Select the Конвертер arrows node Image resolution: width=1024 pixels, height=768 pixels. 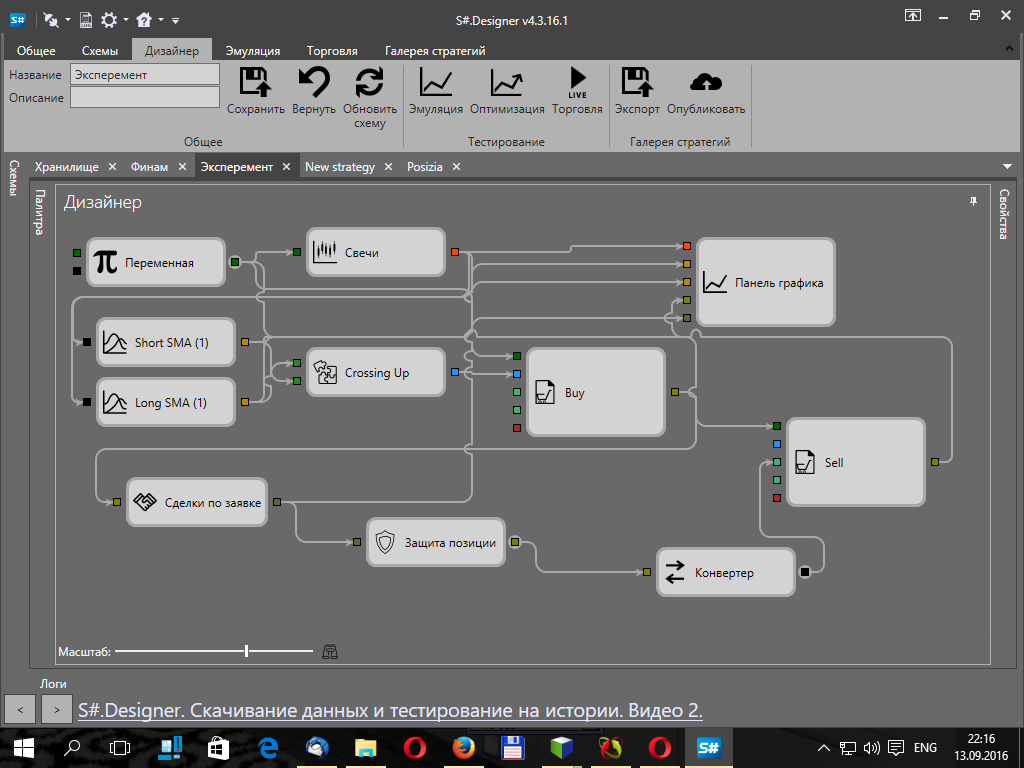726,572
